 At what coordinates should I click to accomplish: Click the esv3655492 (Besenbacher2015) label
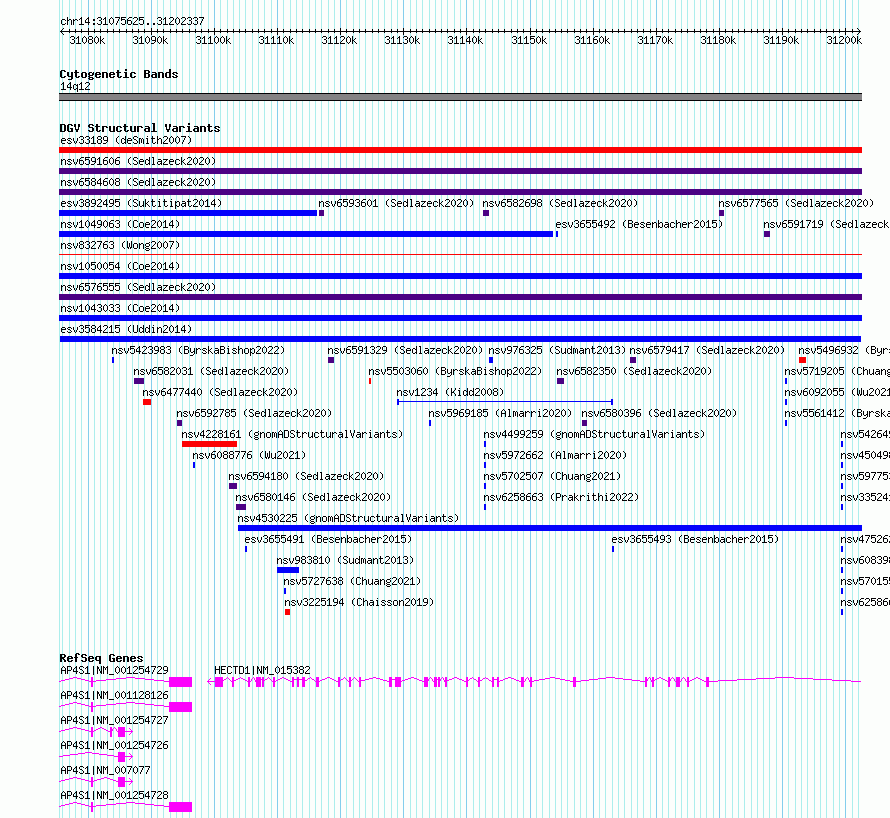coord(639,224)
